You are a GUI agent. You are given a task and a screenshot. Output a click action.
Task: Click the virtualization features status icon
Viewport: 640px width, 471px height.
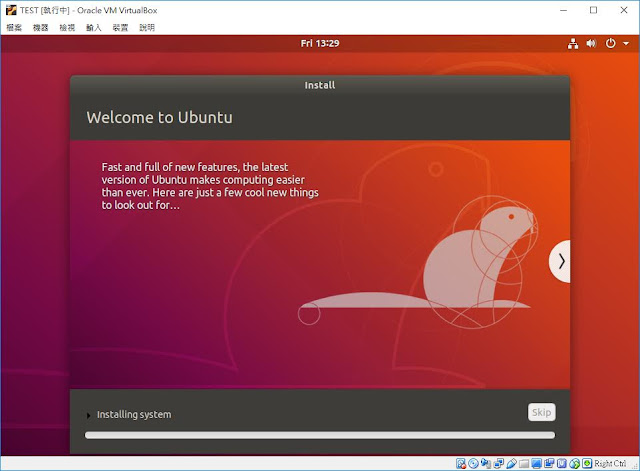point(562,463)
